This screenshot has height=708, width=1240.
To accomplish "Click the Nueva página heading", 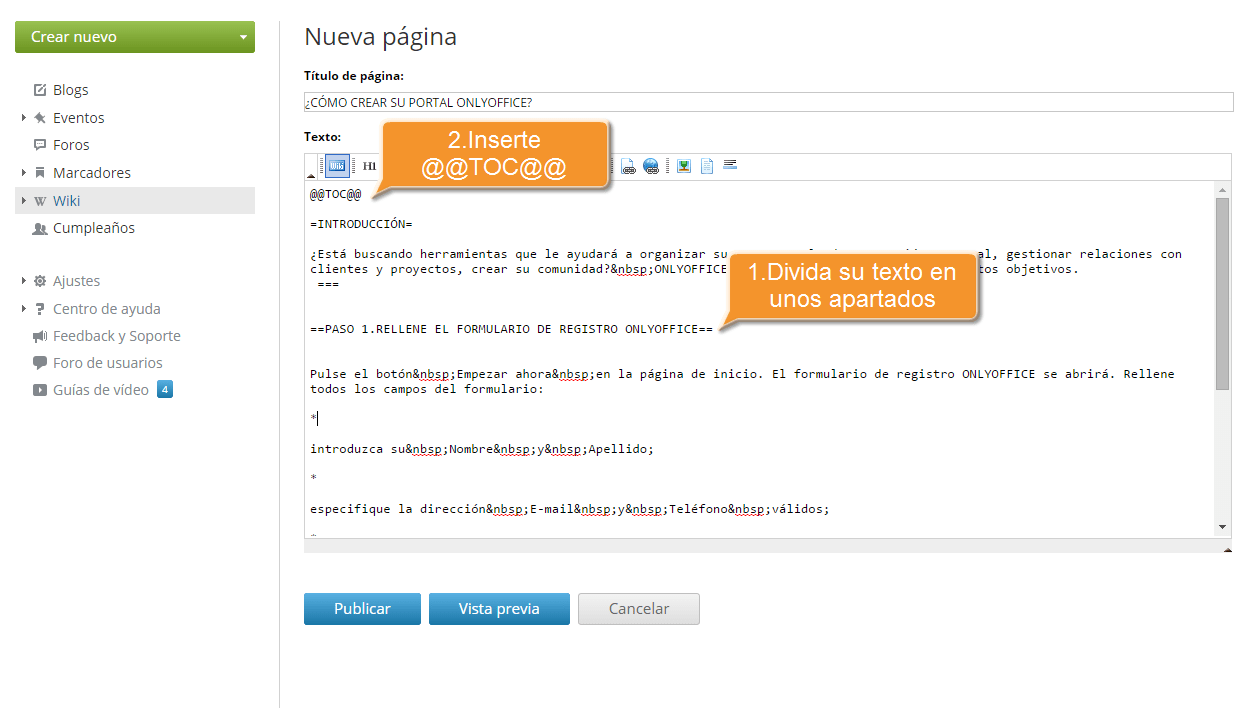I will (x=380, y=37).
